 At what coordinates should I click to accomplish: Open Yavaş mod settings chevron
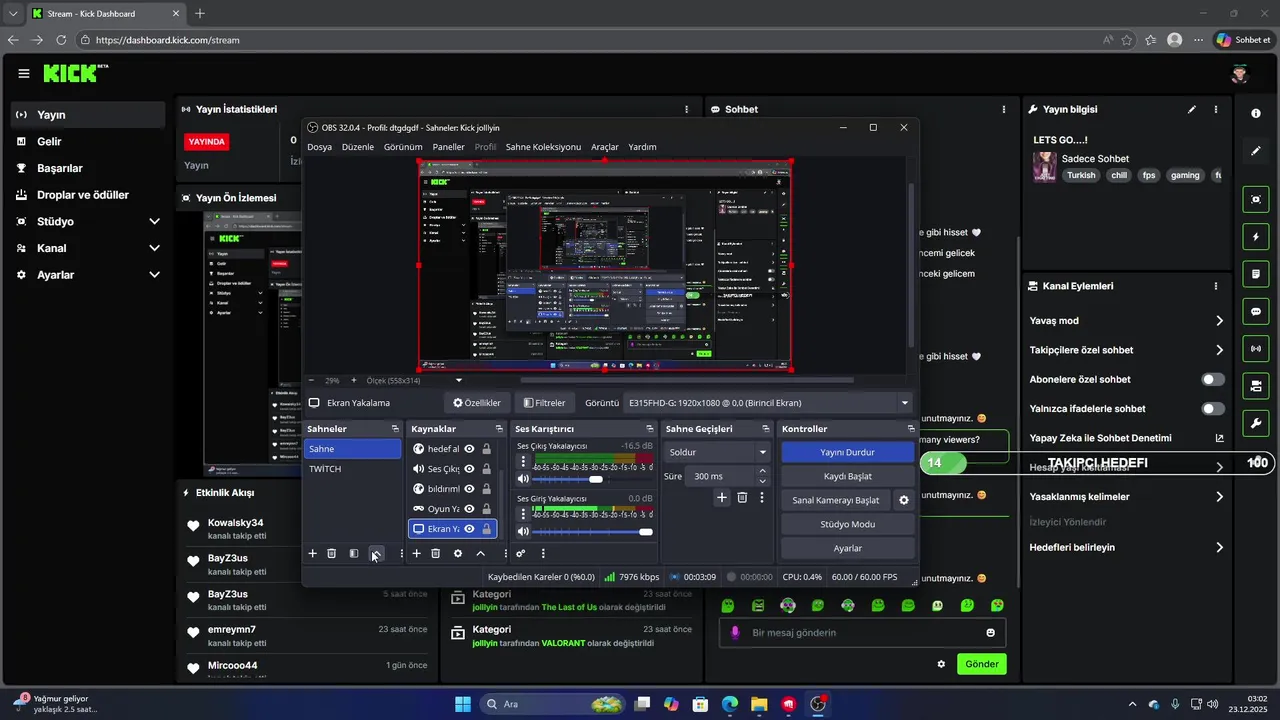(x=1219, y=321)
